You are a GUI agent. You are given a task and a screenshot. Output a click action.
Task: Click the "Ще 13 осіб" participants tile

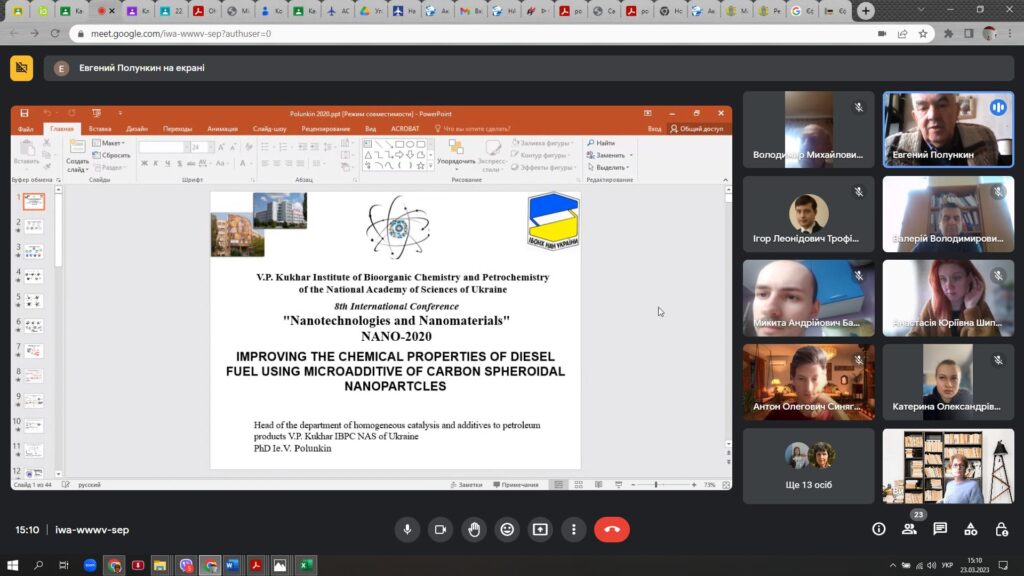808,465
